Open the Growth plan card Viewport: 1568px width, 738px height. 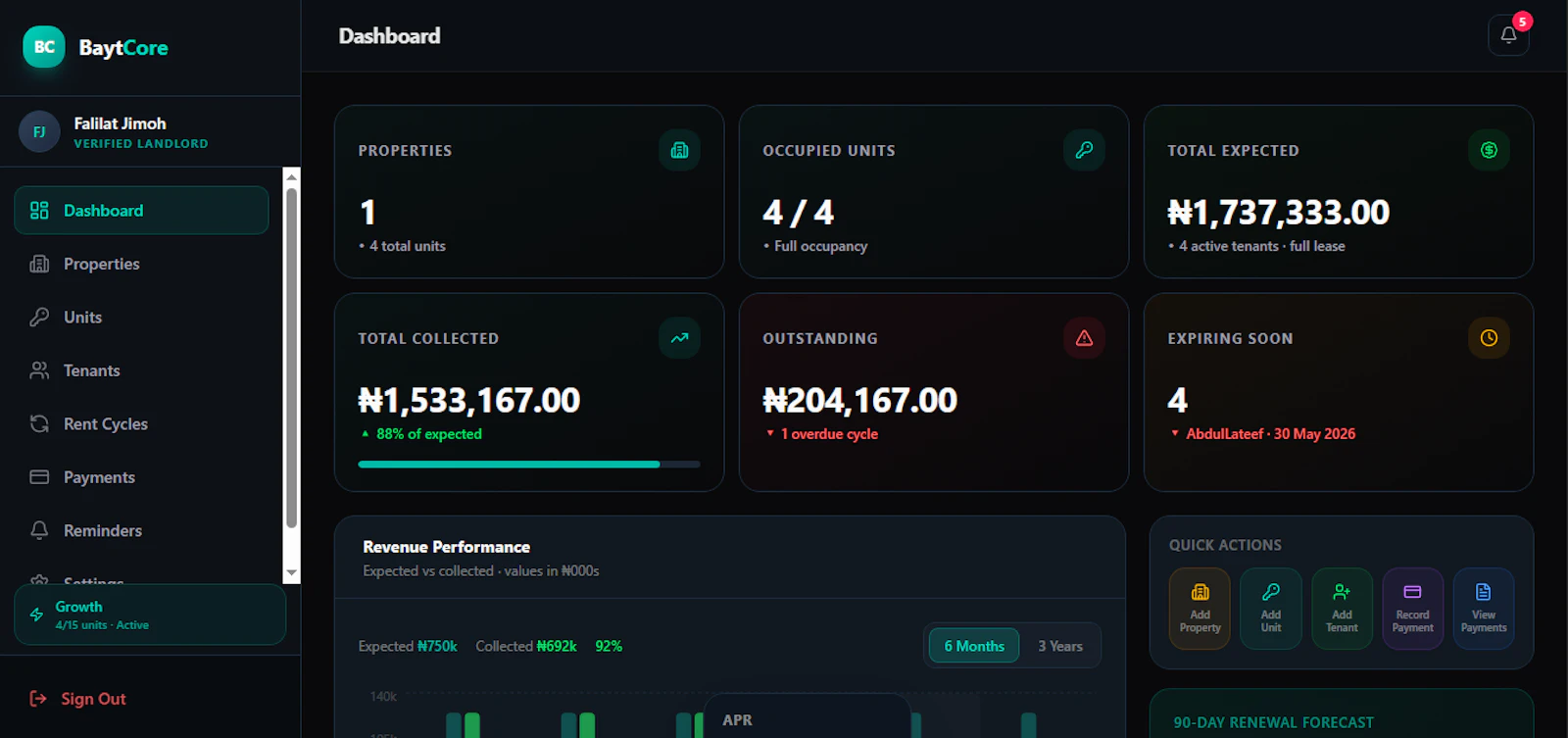point(150,615)
